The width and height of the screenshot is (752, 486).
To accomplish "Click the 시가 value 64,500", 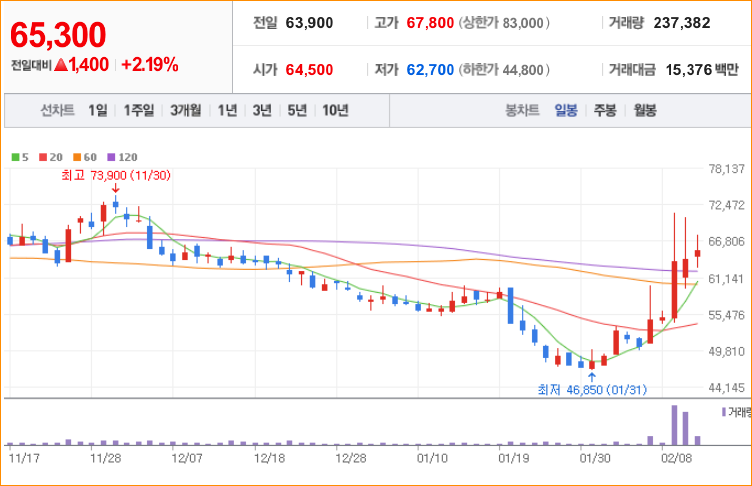I will [x=309, y=70].
